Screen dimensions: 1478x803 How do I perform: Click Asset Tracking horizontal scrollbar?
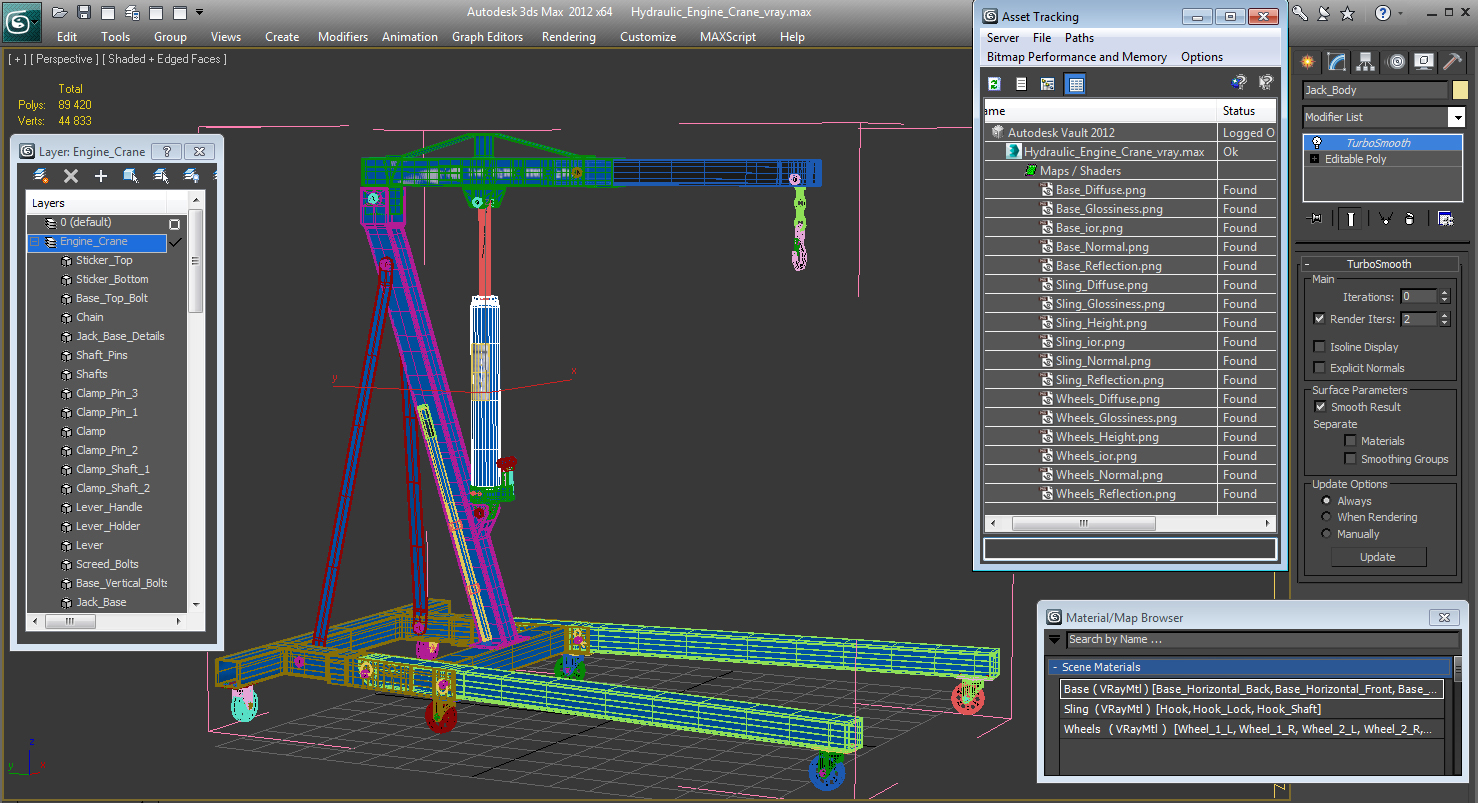(x=1130, y=523)
